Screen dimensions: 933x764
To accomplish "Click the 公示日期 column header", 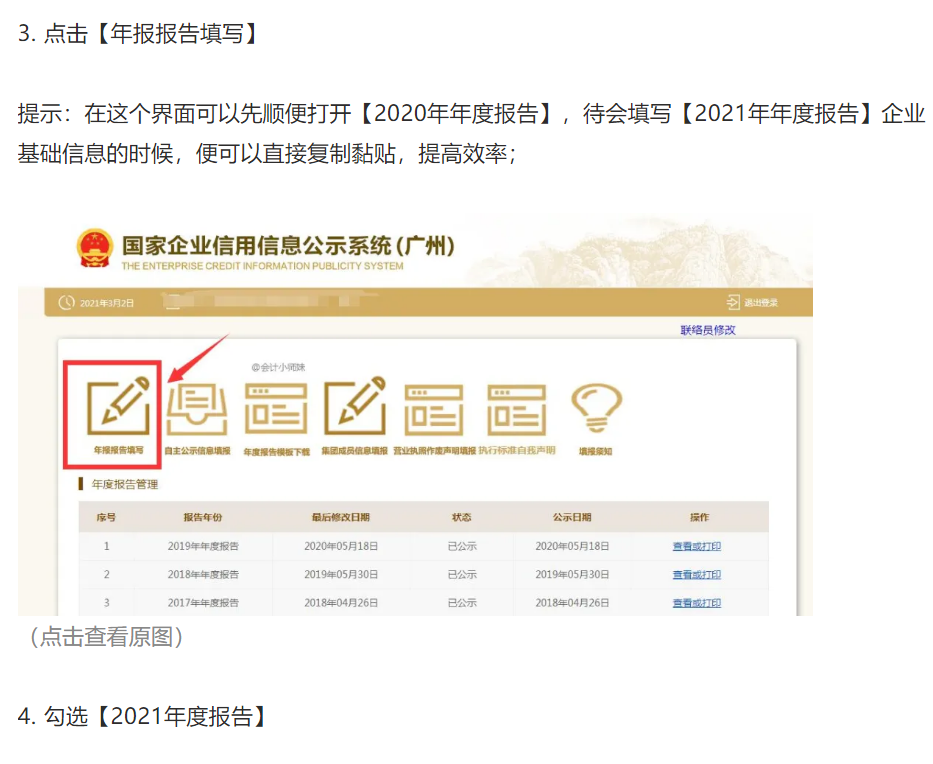I will [572, 517].
